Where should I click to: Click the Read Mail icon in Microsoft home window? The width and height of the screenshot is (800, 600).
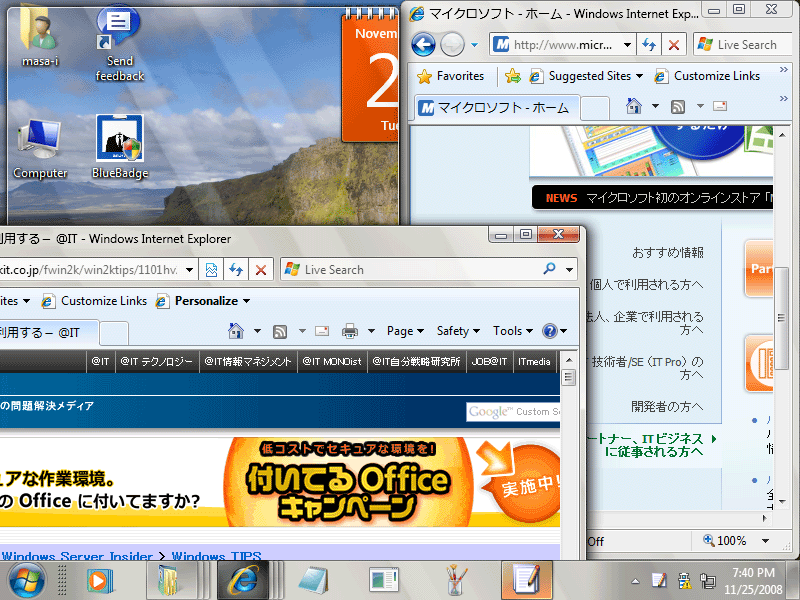[720, 106]
